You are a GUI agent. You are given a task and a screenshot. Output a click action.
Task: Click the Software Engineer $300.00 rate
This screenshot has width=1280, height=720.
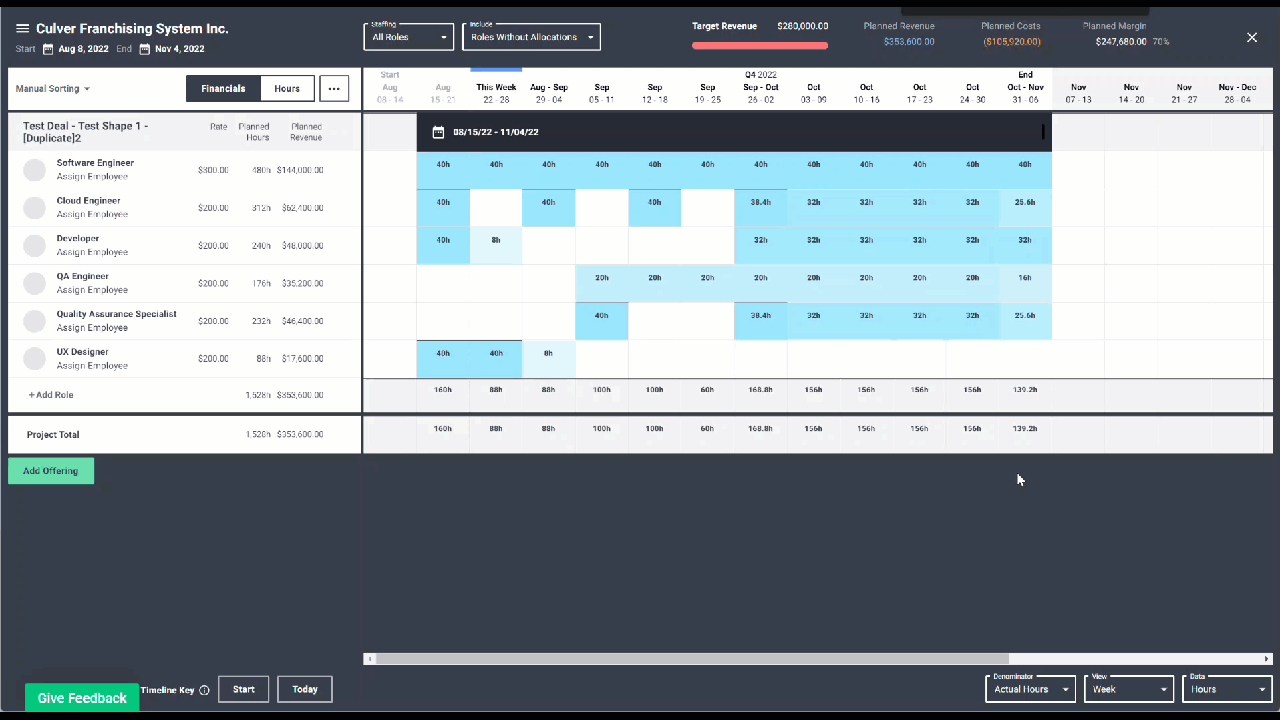(213, 170)
